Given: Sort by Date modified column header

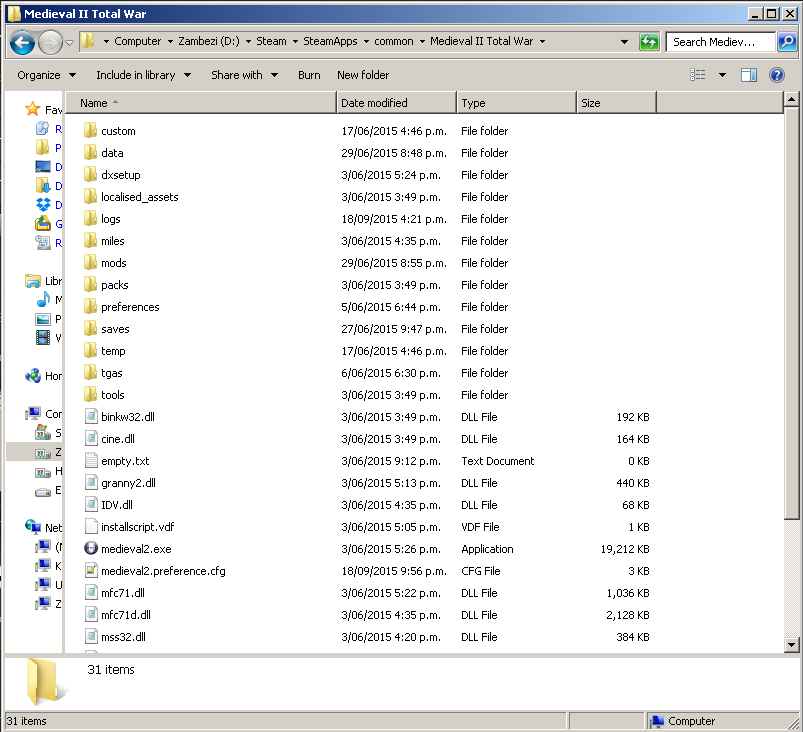Looking at the screenshot, I should click(396, 103).
